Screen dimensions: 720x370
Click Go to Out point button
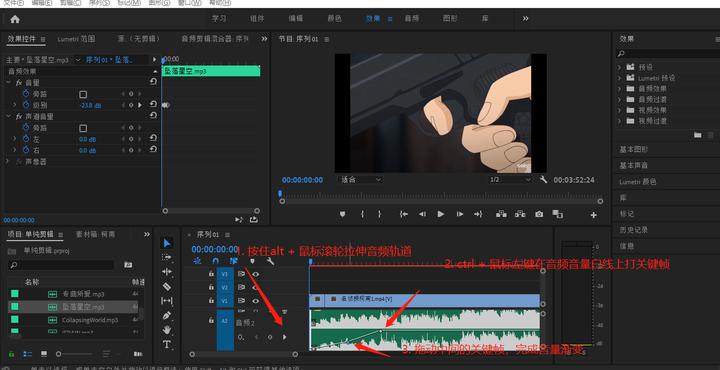478,214
